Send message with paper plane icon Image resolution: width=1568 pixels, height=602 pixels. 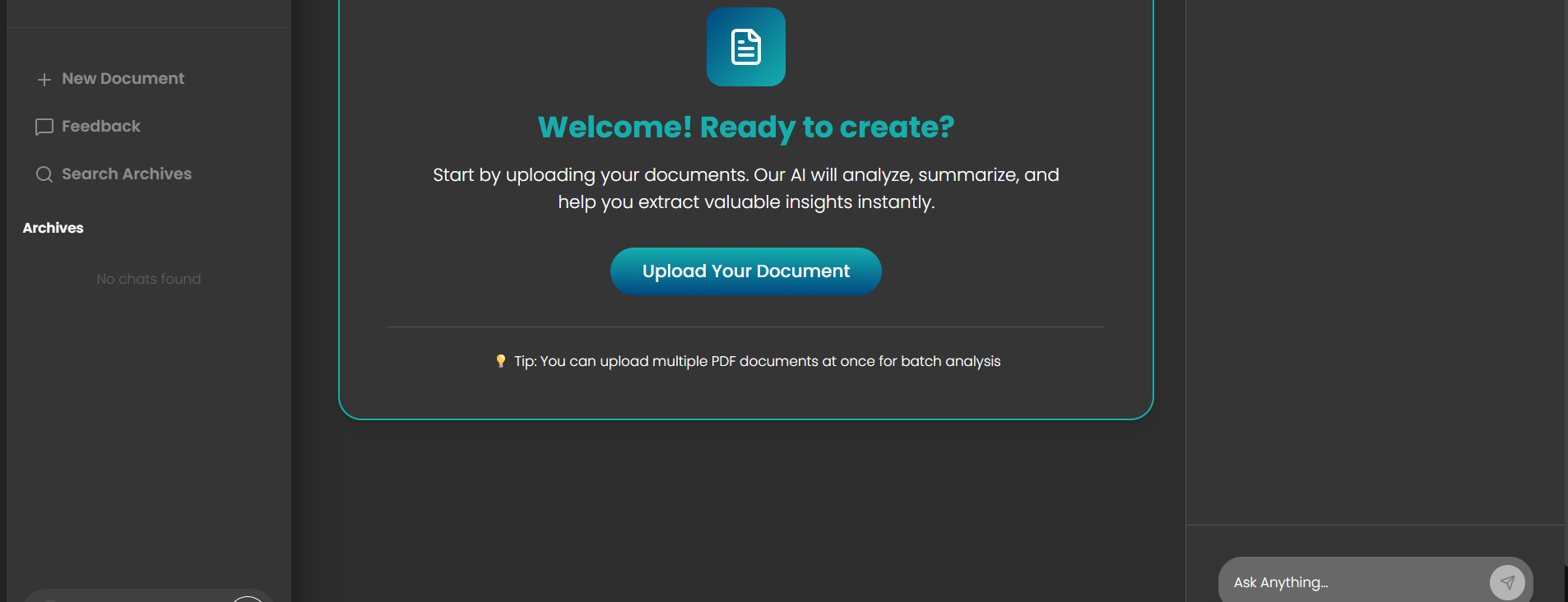tap(1506, 582)
